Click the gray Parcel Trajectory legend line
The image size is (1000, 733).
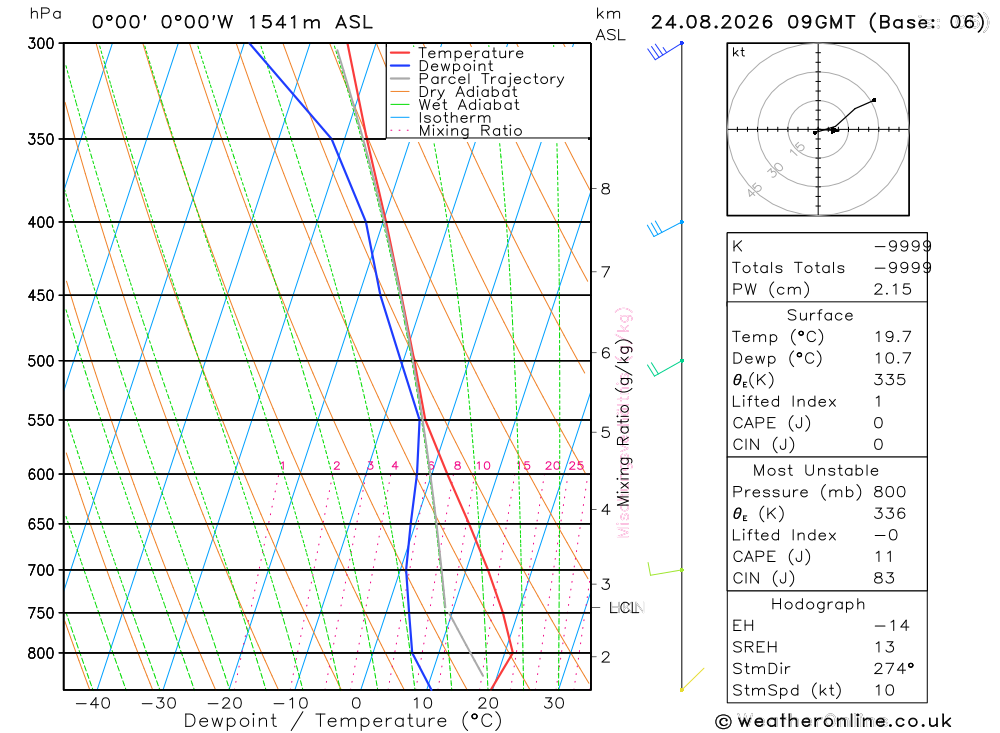pos(400,79)
